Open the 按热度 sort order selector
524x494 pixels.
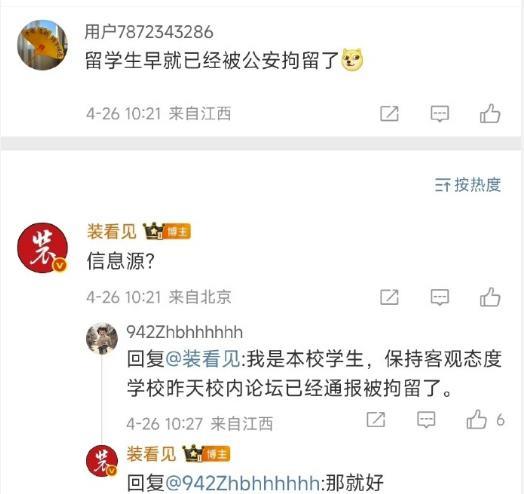coord(468,185)
